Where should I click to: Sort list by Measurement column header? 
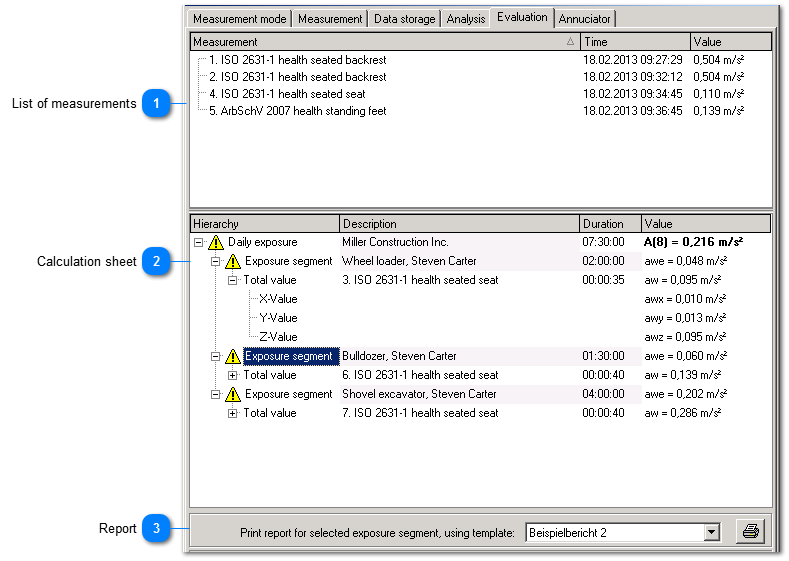tap(380, 42)
